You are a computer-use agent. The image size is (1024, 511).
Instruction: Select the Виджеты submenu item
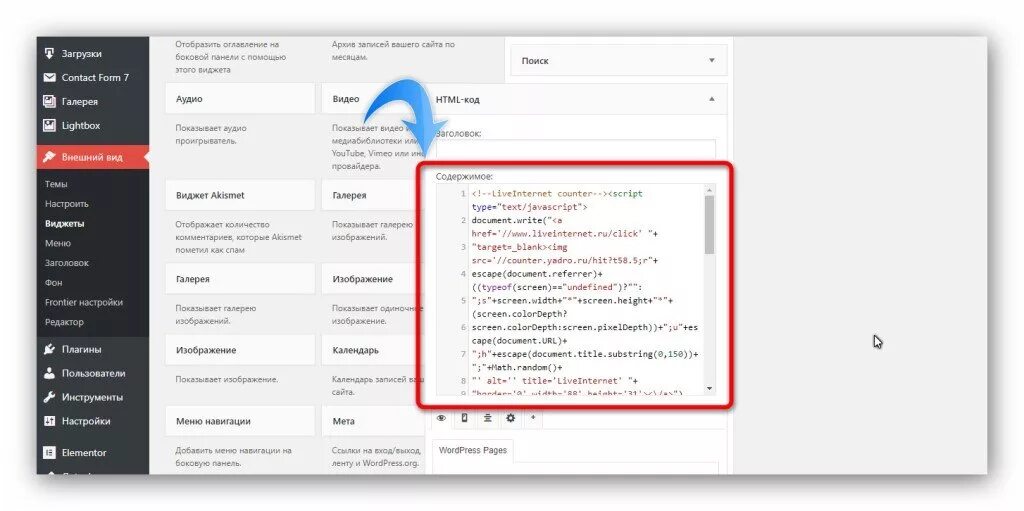[65, 223]
